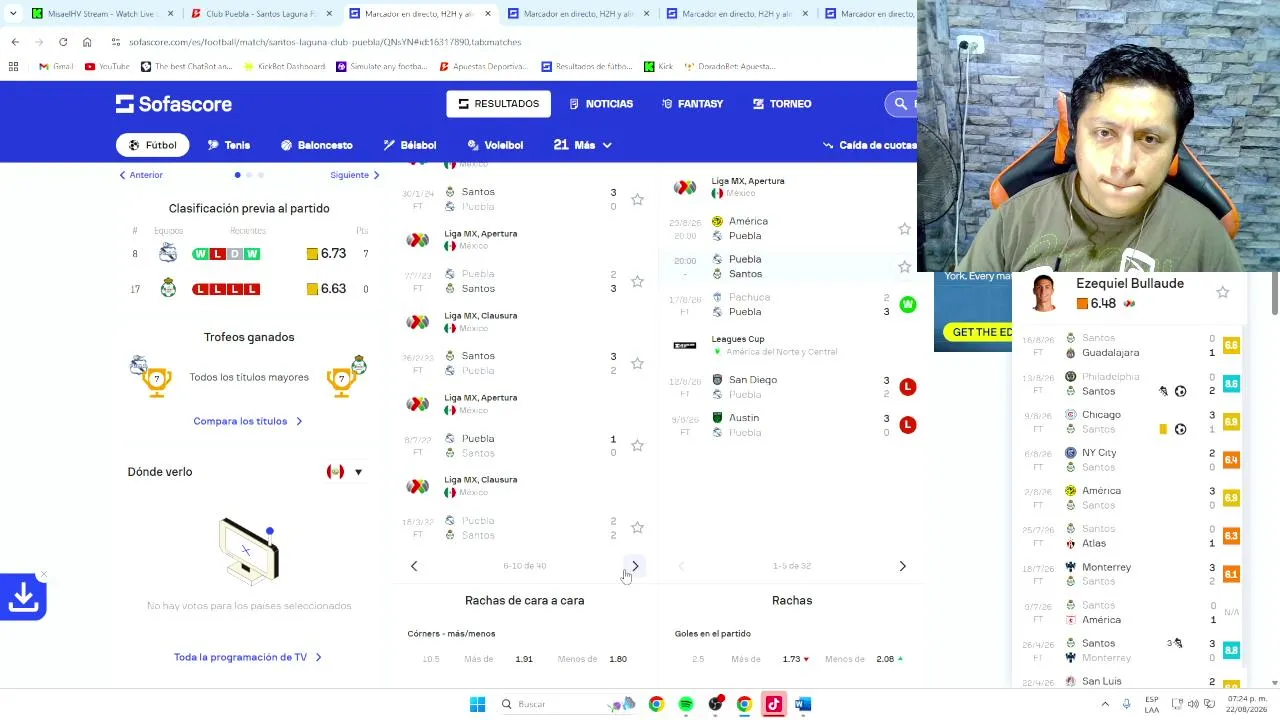Viewport: 1280px width, 720px height.
Task: Favorite player Ezequiel Bullaude
Action: pos(1222,292)
